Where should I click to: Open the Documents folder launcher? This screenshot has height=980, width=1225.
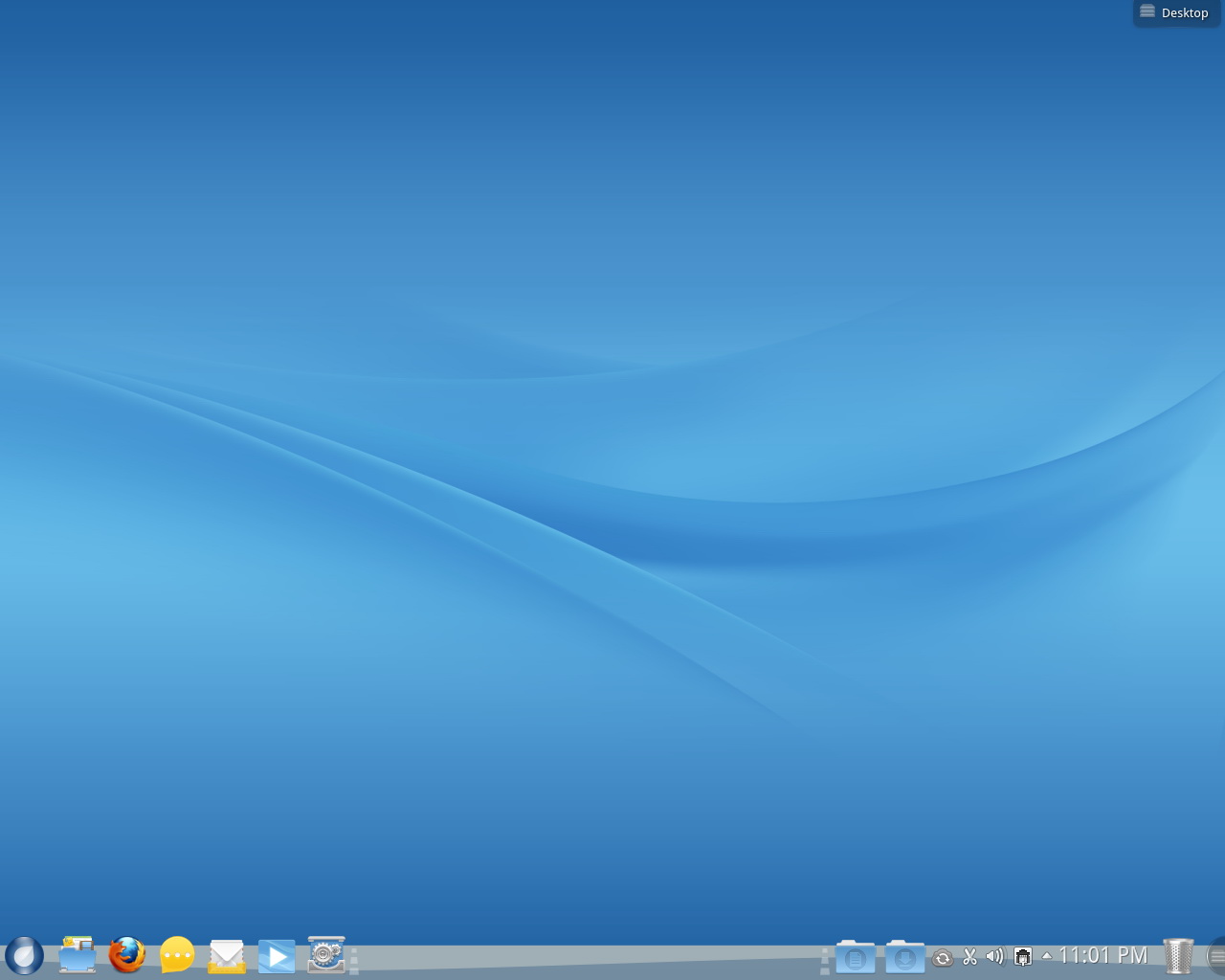pos(855,956)
